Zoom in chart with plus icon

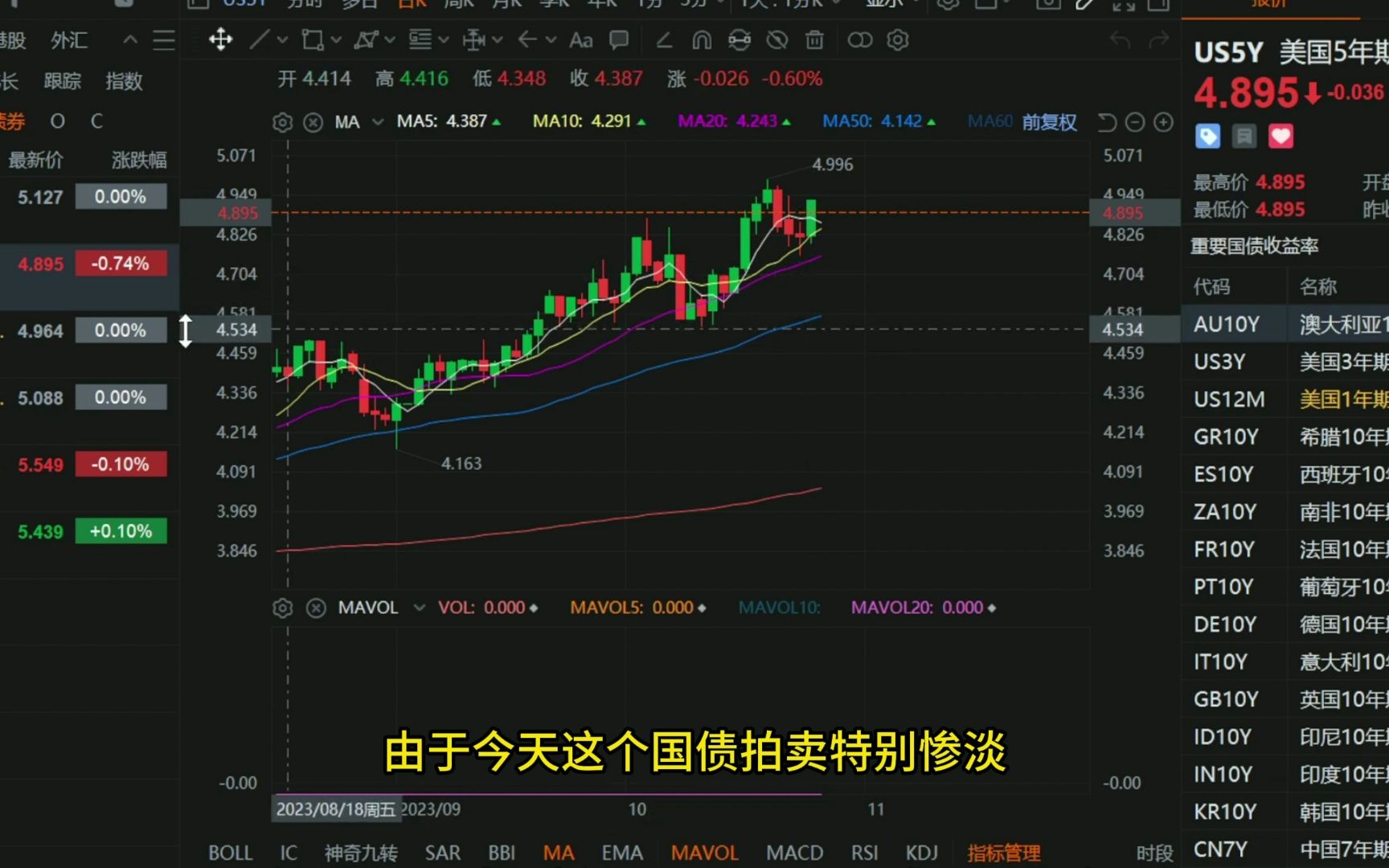pos(1163,122)
